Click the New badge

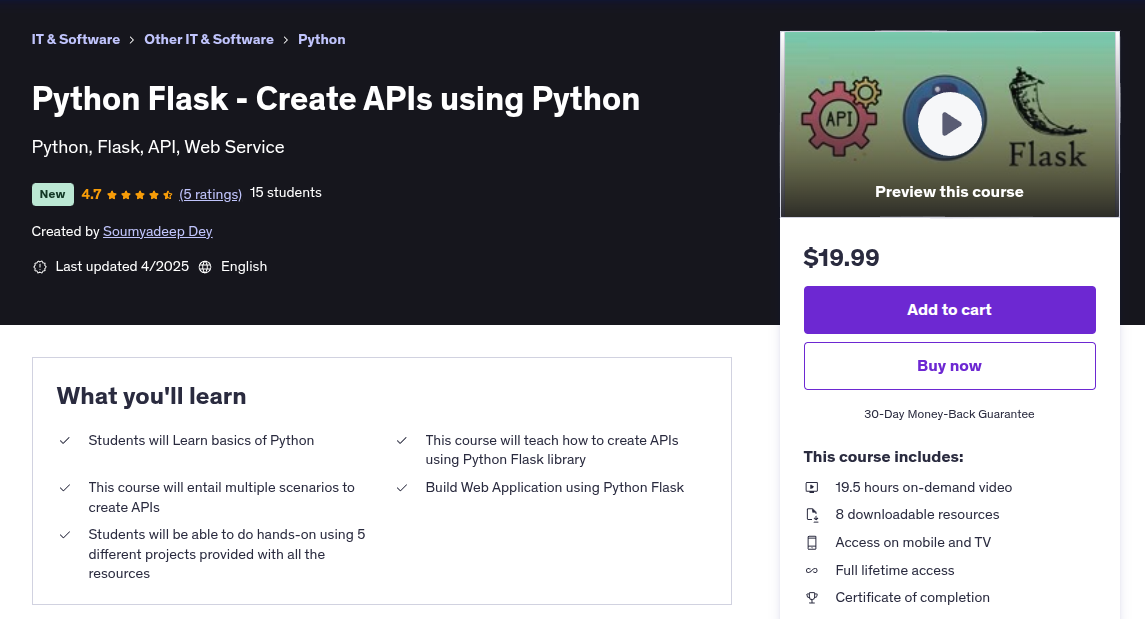tap(53, 194)
